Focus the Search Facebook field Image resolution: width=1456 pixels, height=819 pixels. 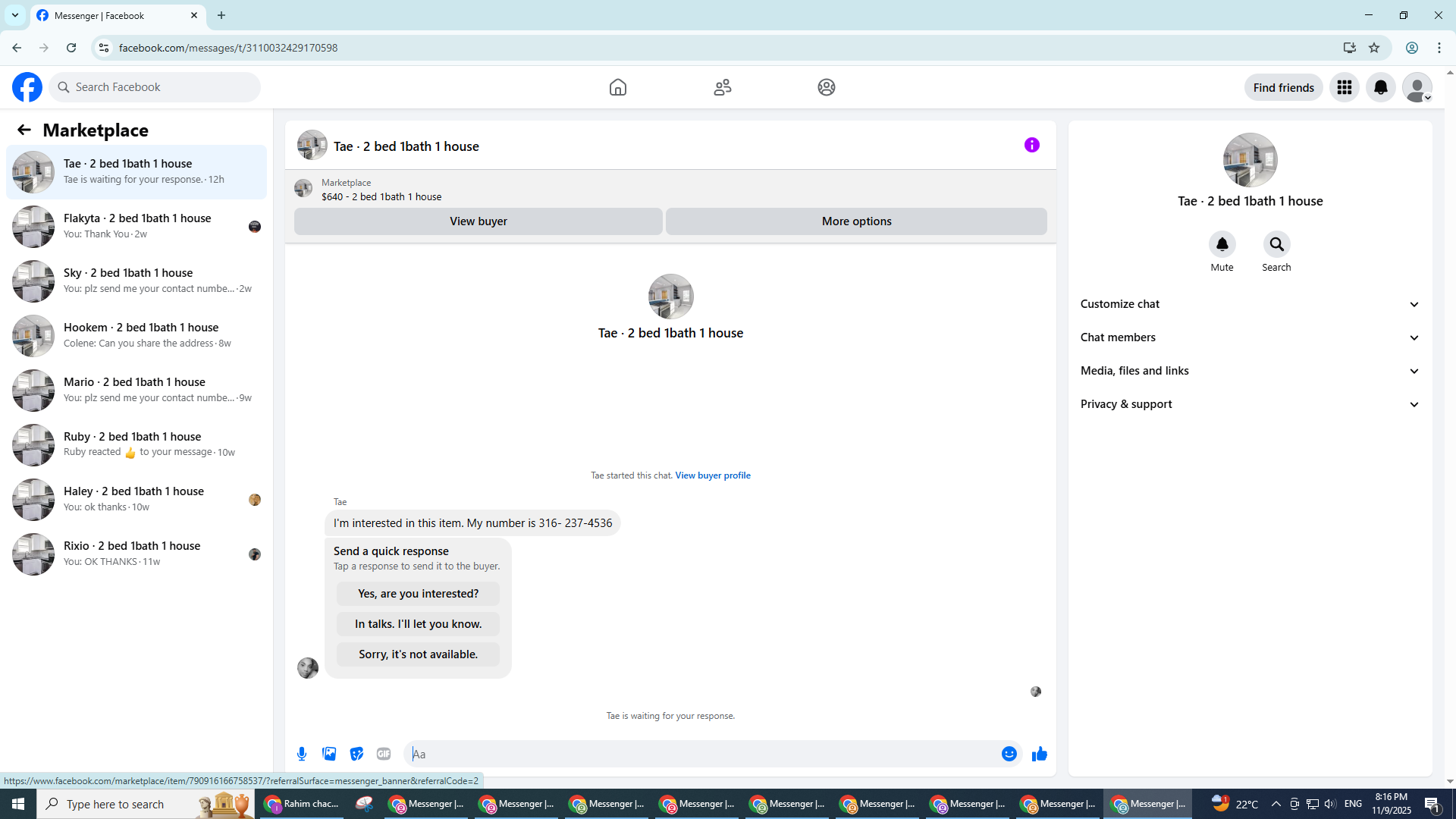point(155,87)
